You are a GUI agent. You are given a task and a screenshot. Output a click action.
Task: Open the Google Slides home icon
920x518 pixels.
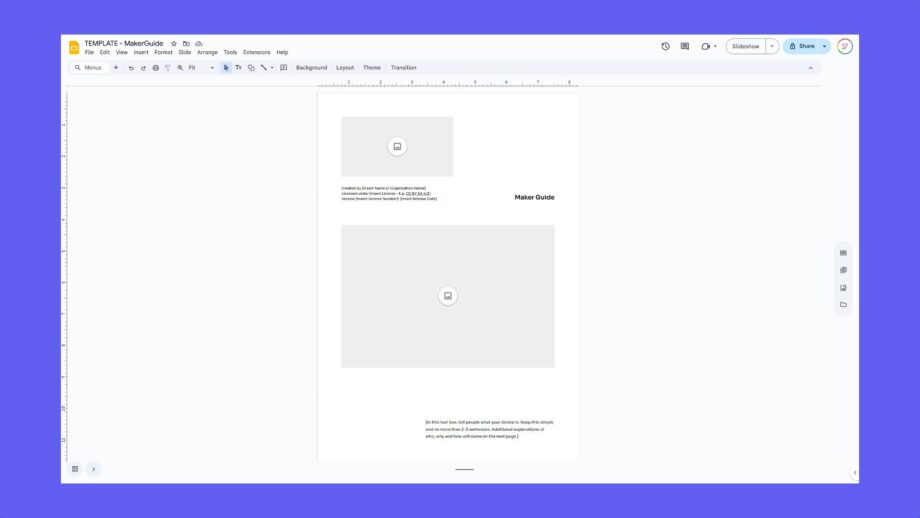pyautogui.click(x=74, y=48)
